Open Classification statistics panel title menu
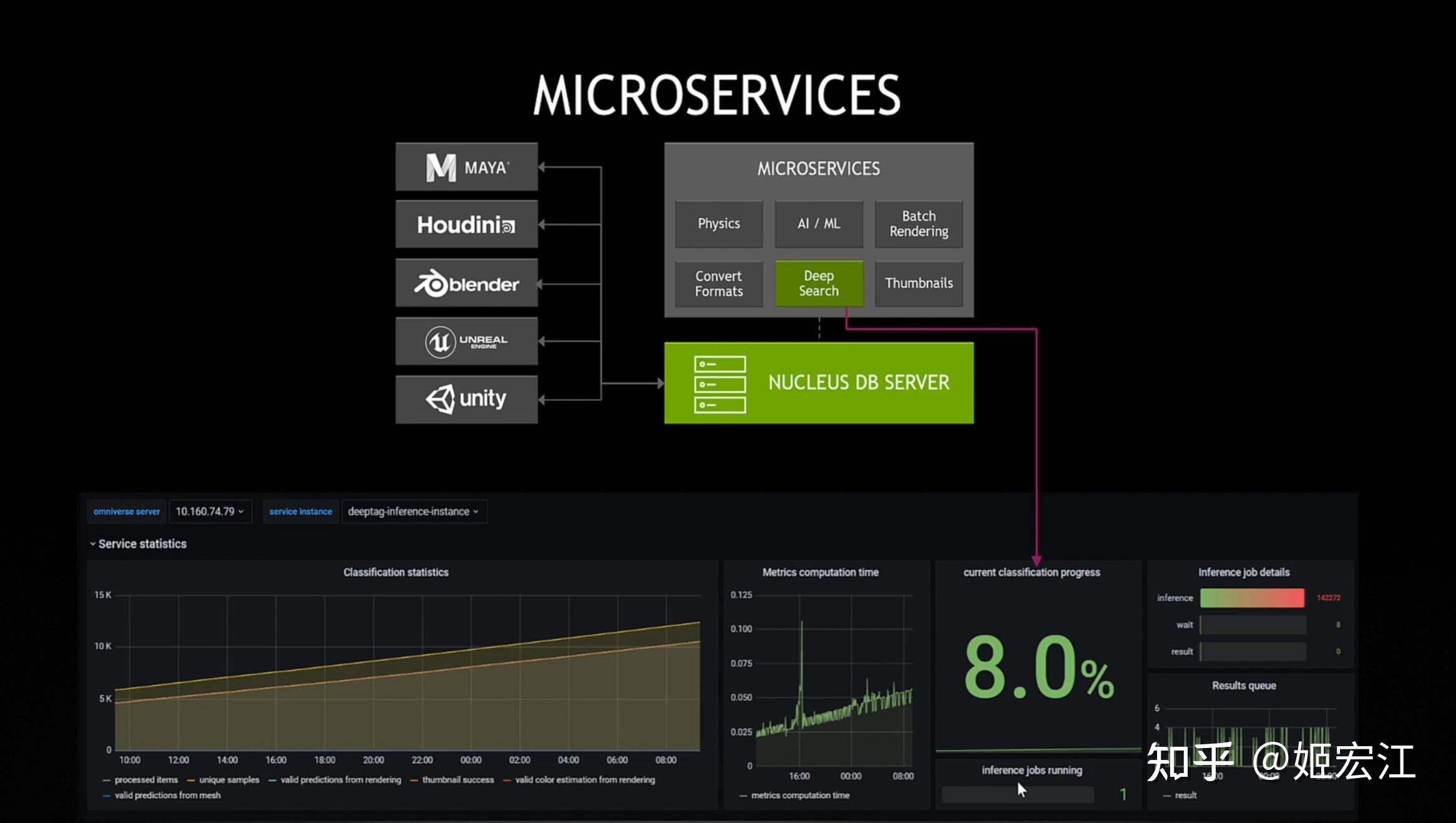Screen dimensions: 1456x823 [x=396, y=572]
